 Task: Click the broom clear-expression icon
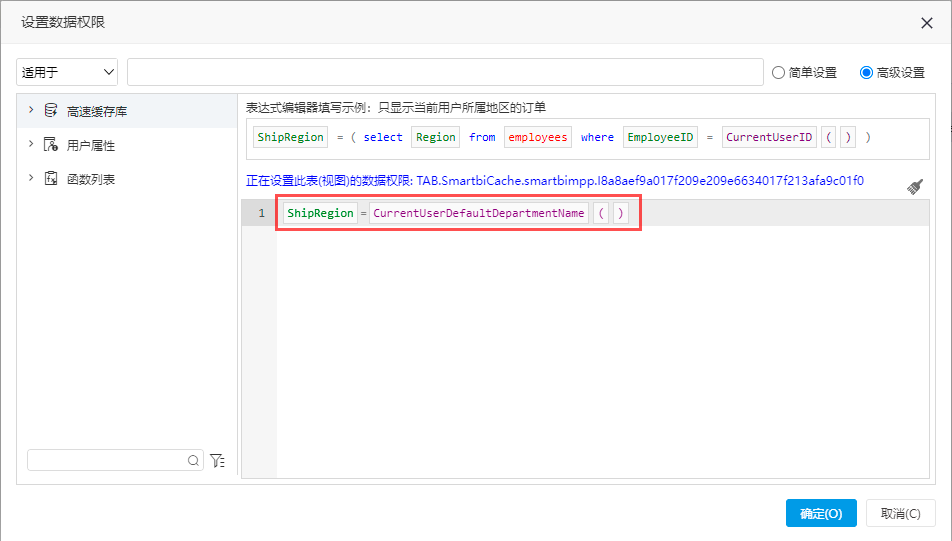pos(915,186)
